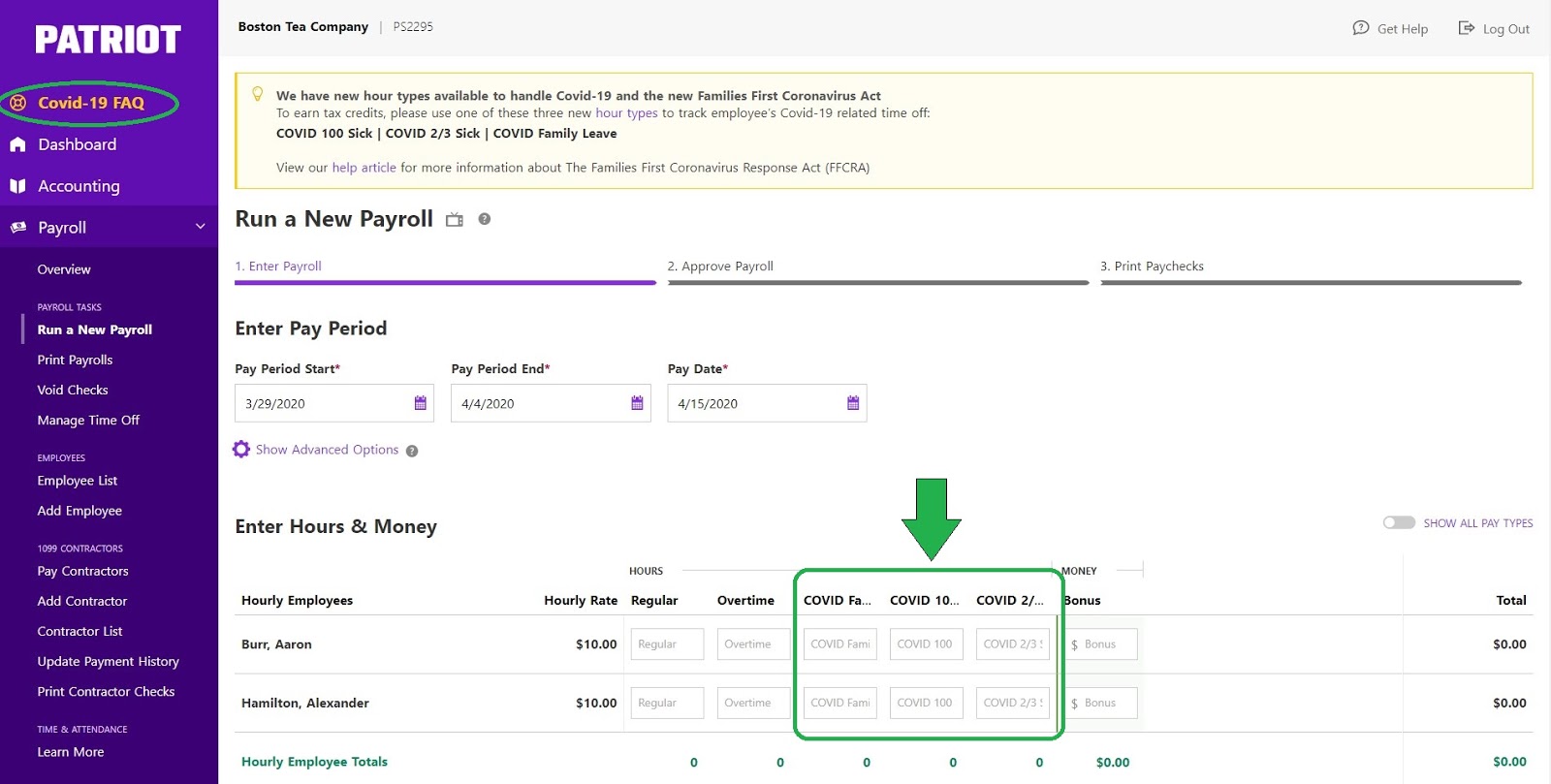
Task: Select Run a New Payroll in sidebar
Action: coord(95,329)
